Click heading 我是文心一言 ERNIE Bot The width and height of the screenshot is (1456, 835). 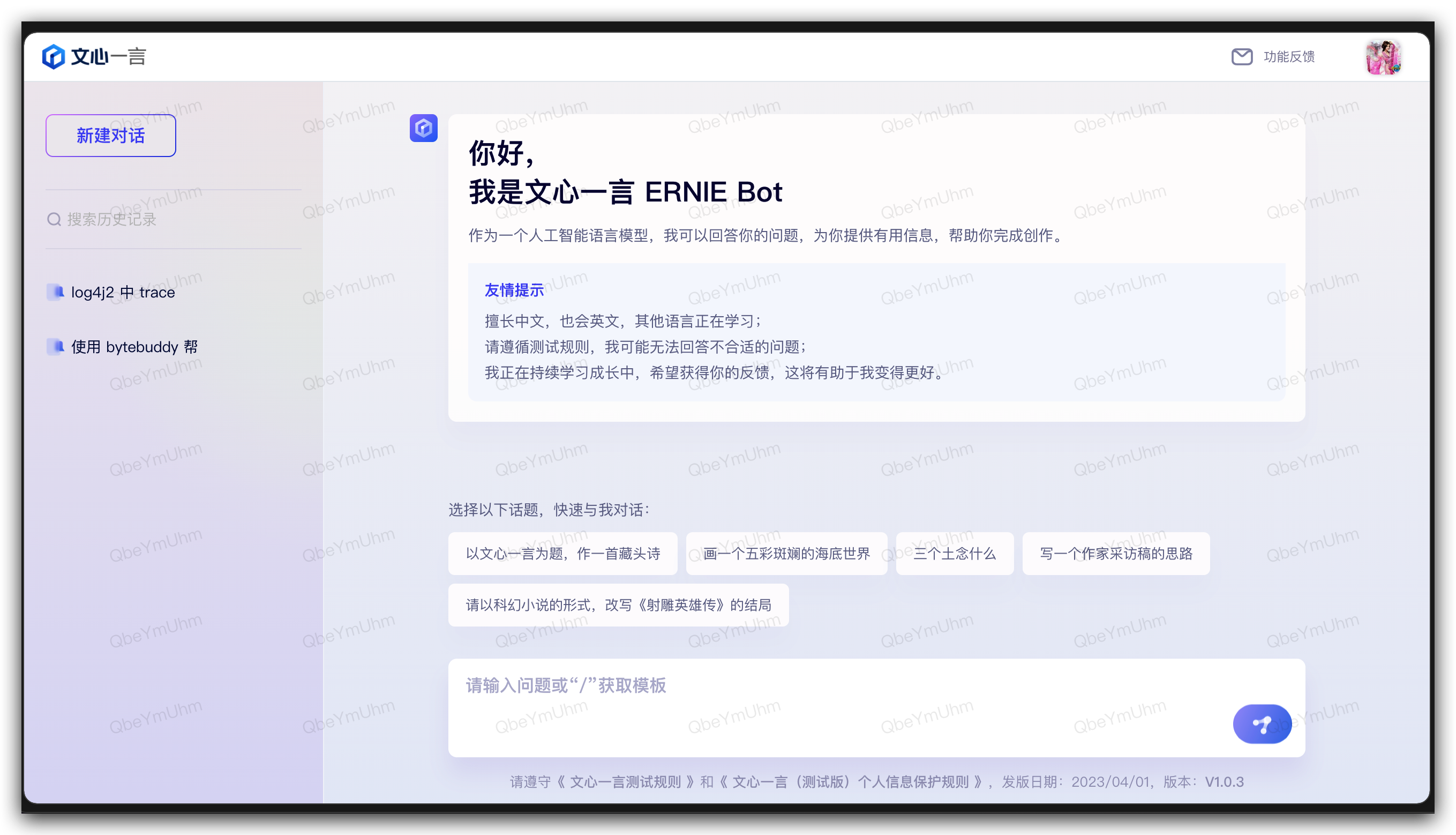(625, 192)
